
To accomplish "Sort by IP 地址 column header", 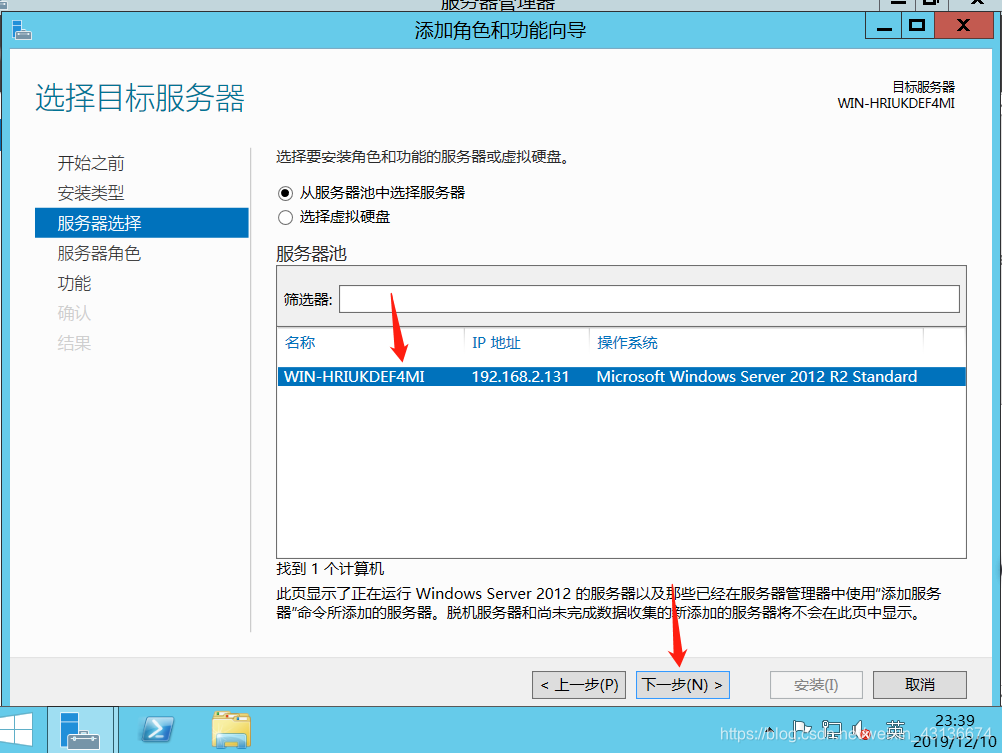I will coord(496,343).
